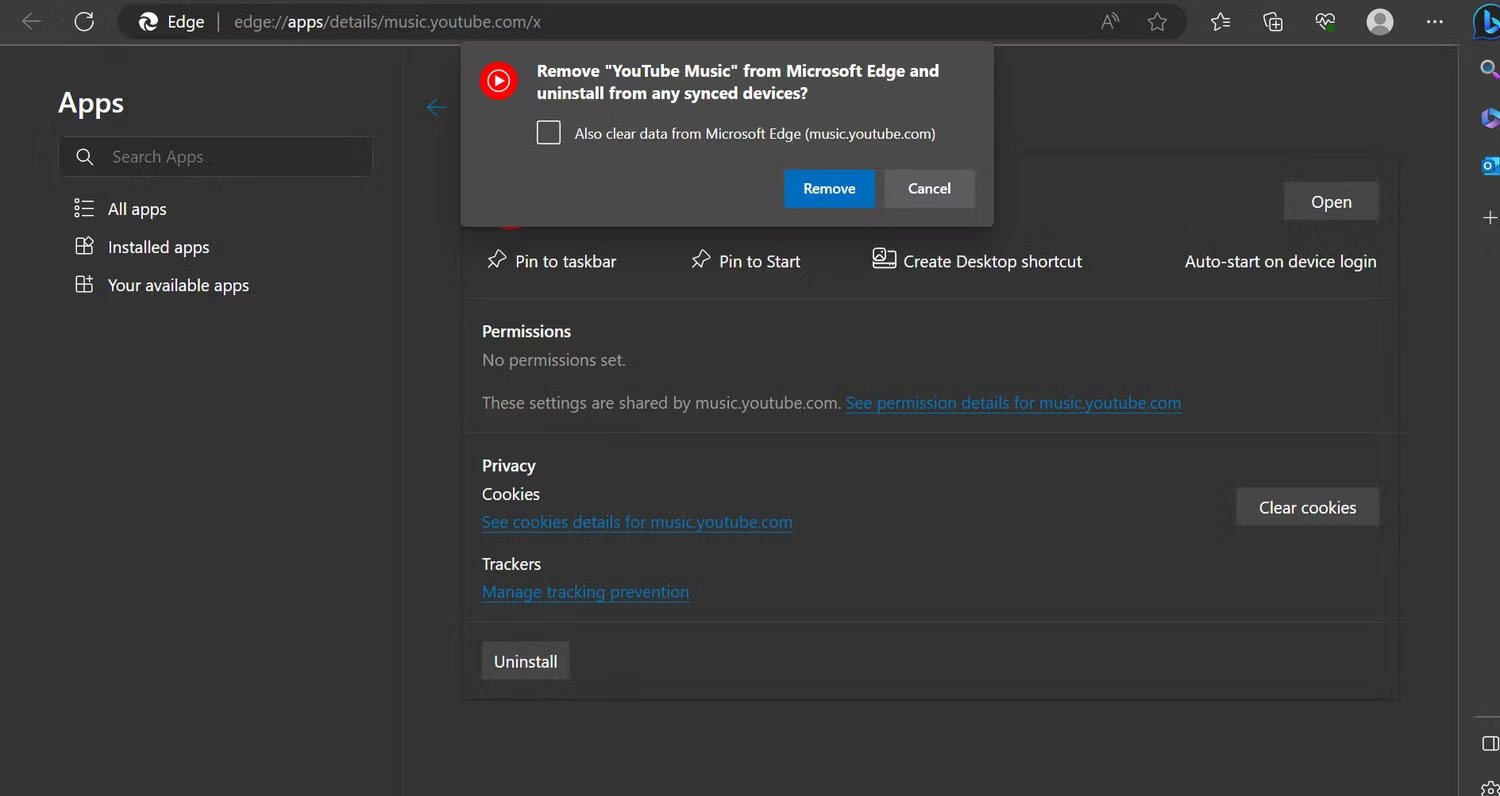This screenshot has width=1500, height=796.
Task: Open the sidebar Settings gear
Action: pyautogui.click(x=1489, y=787)
